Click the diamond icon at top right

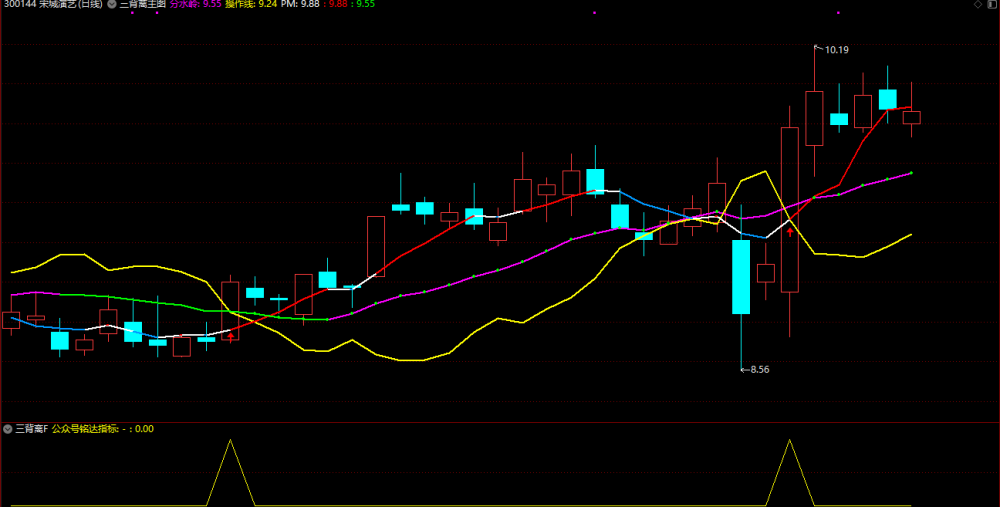pos(978,4)
